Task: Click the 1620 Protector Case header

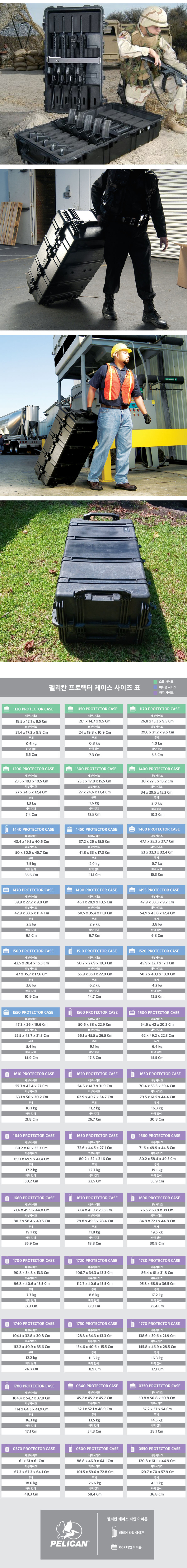Action: 94,1074
